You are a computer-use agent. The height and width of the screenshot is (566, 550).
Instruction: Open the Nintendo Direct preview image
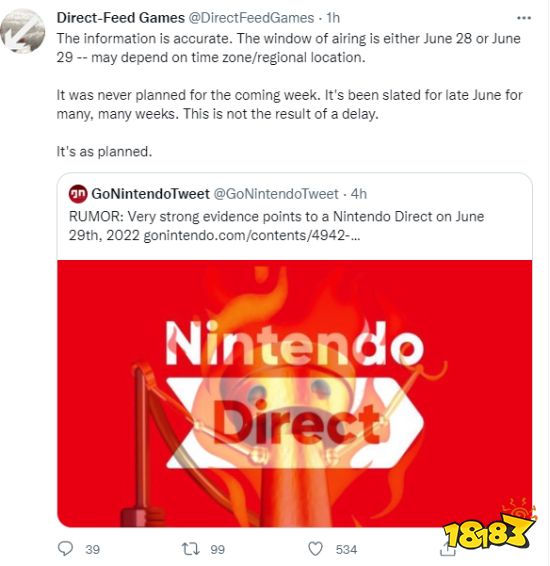coord(294,393)
